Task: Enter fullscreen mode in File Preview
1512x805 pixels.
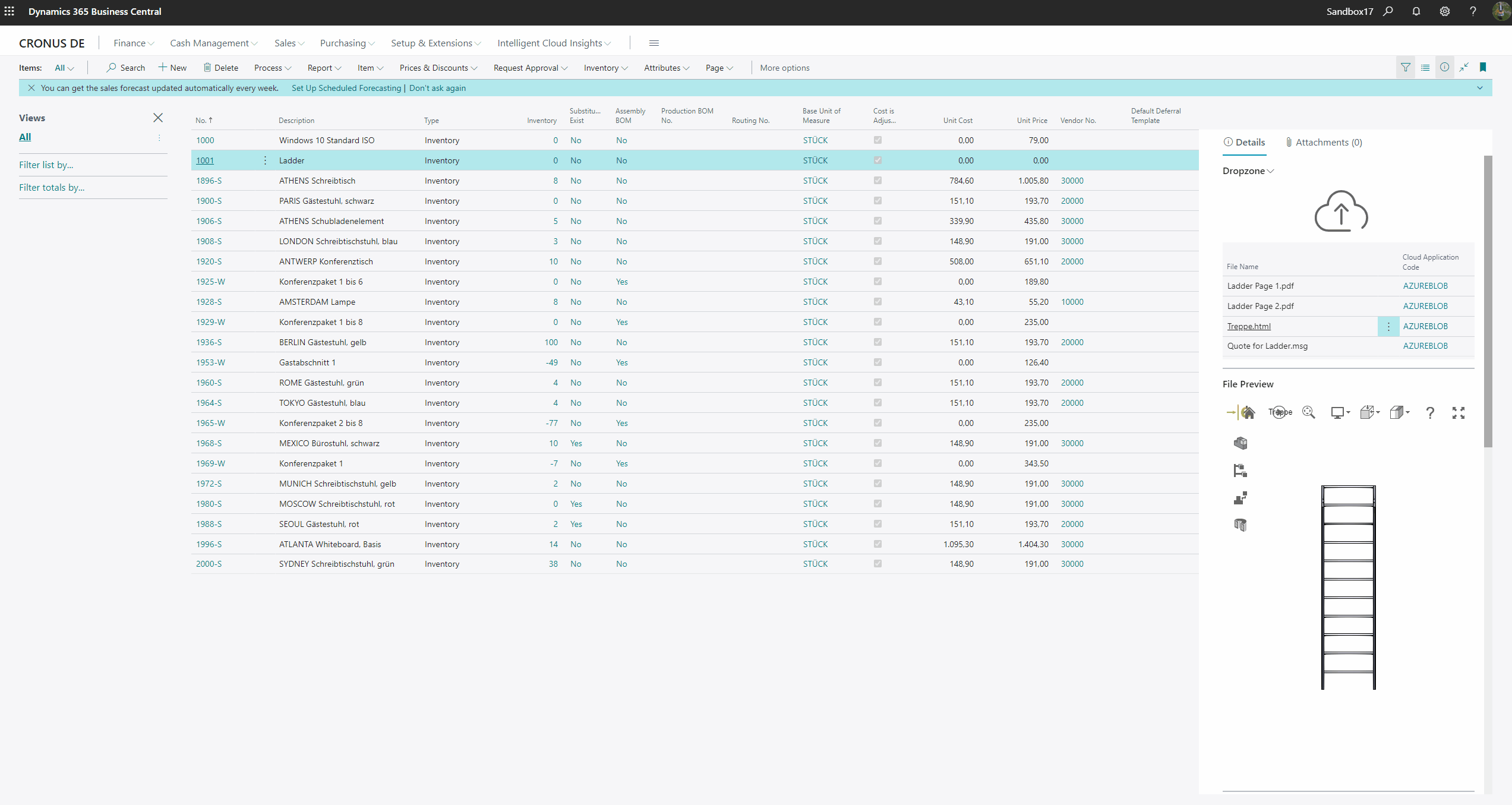Action: [1459, 412]
